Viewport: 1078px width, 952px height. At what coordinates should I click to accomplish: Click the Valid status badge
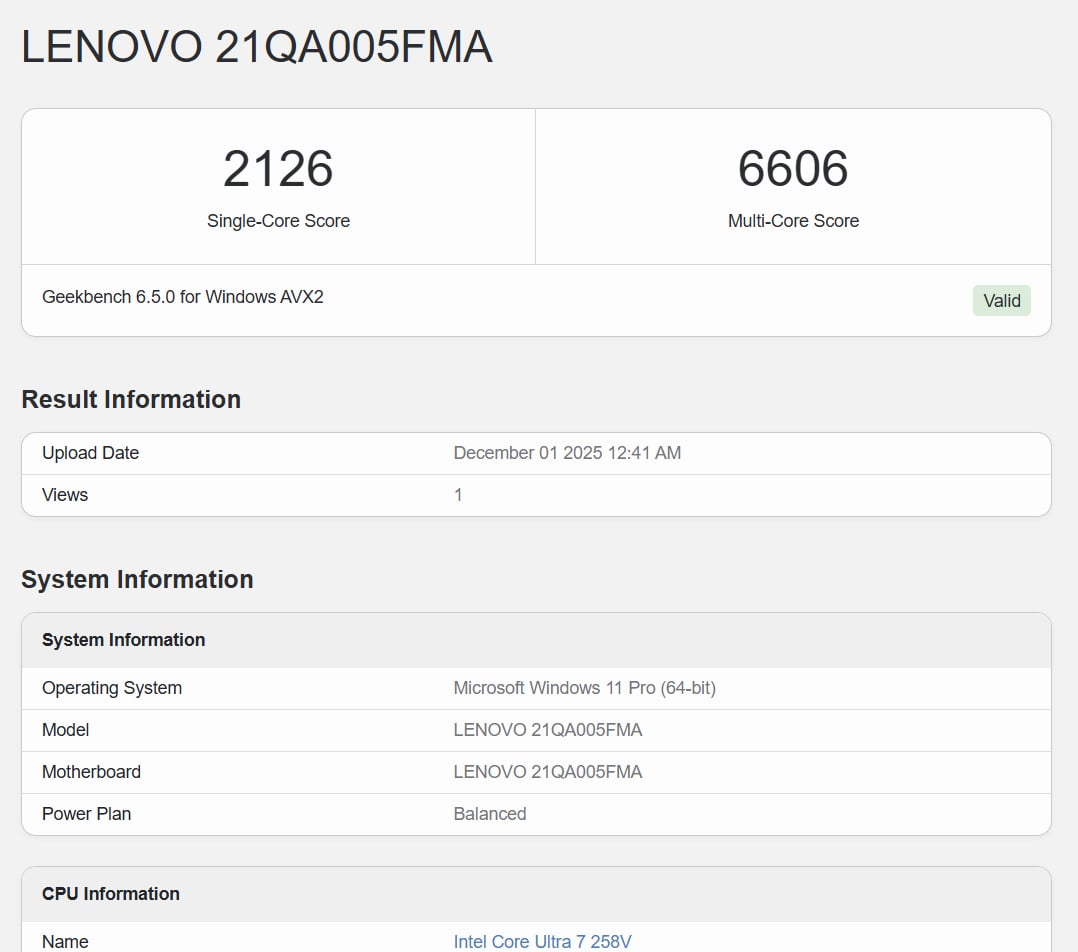1001,300
